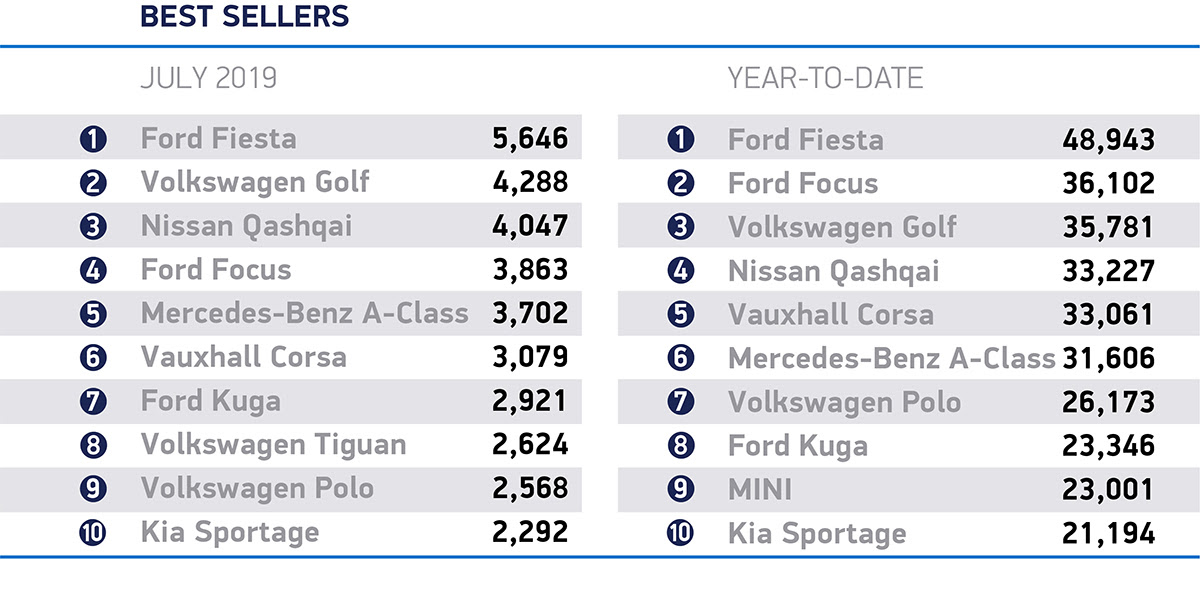The image size is (1200, 597).
Task: Select the JULY 2019 column header
Action: (208, 78)
